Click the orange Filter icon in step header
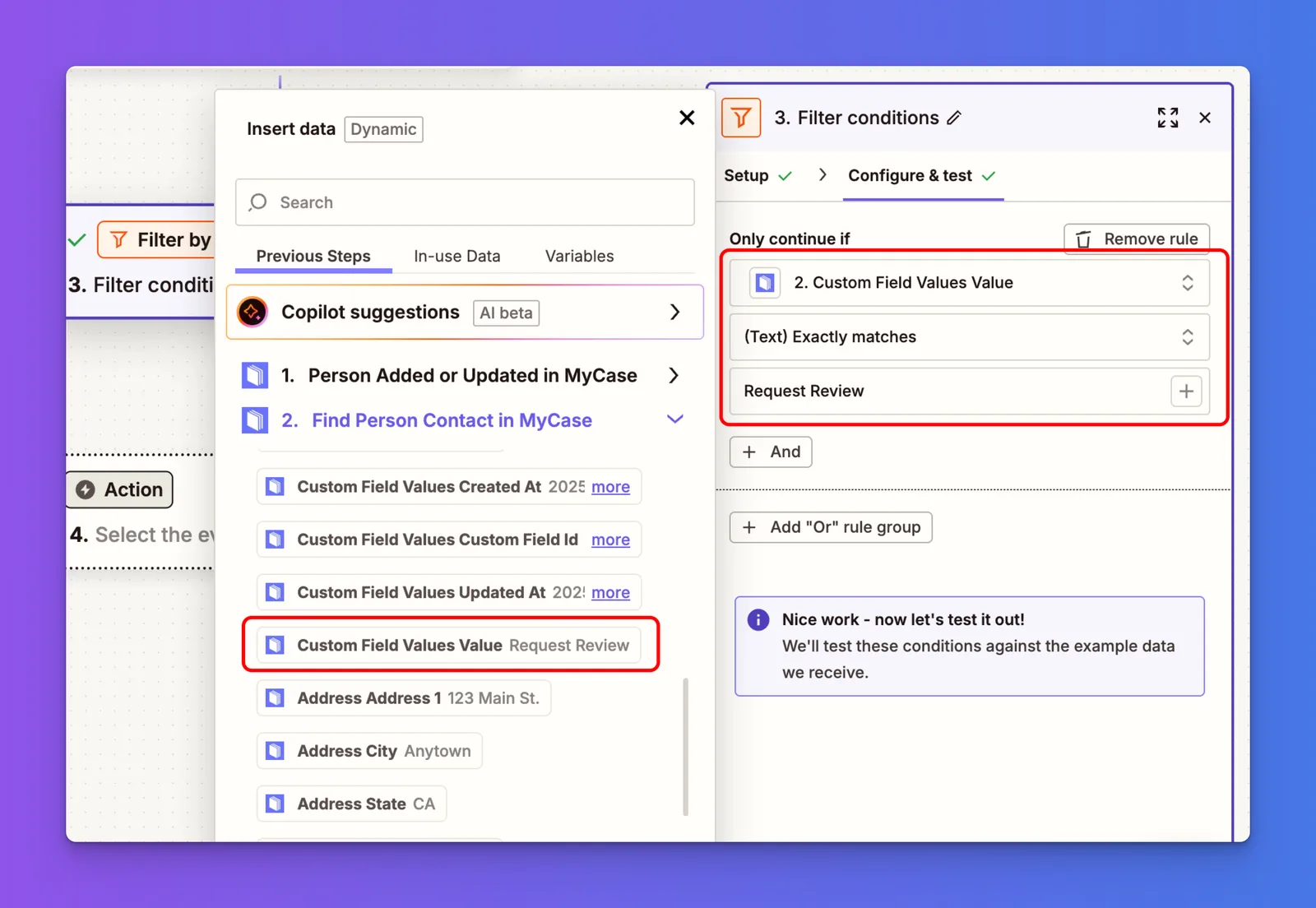Screen dimensions: 1316x908 (x=741, y=118)
